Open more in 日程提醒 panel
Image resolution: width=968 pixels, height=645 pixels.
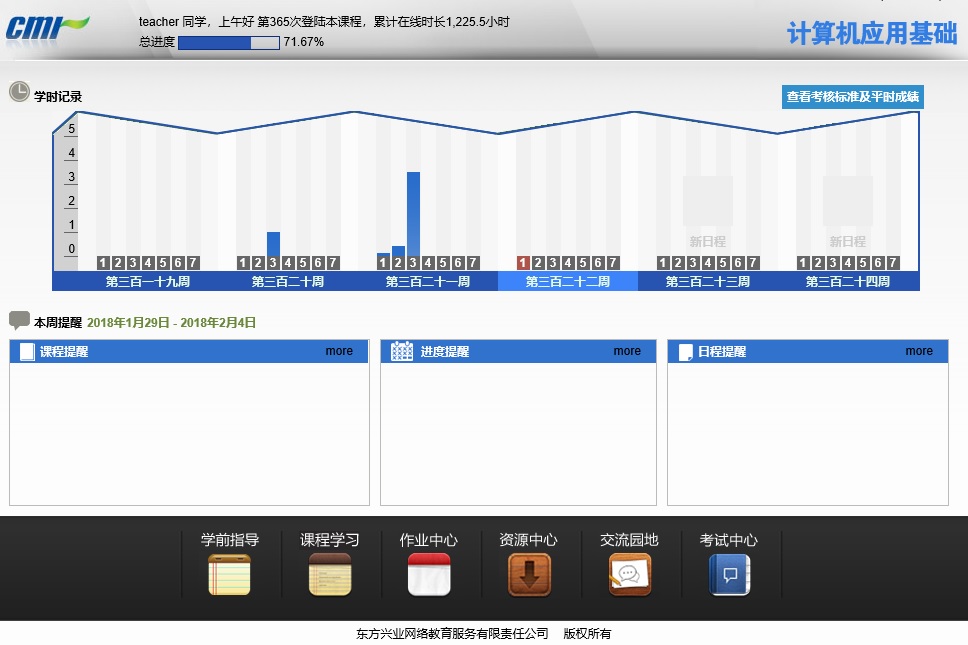919,351
